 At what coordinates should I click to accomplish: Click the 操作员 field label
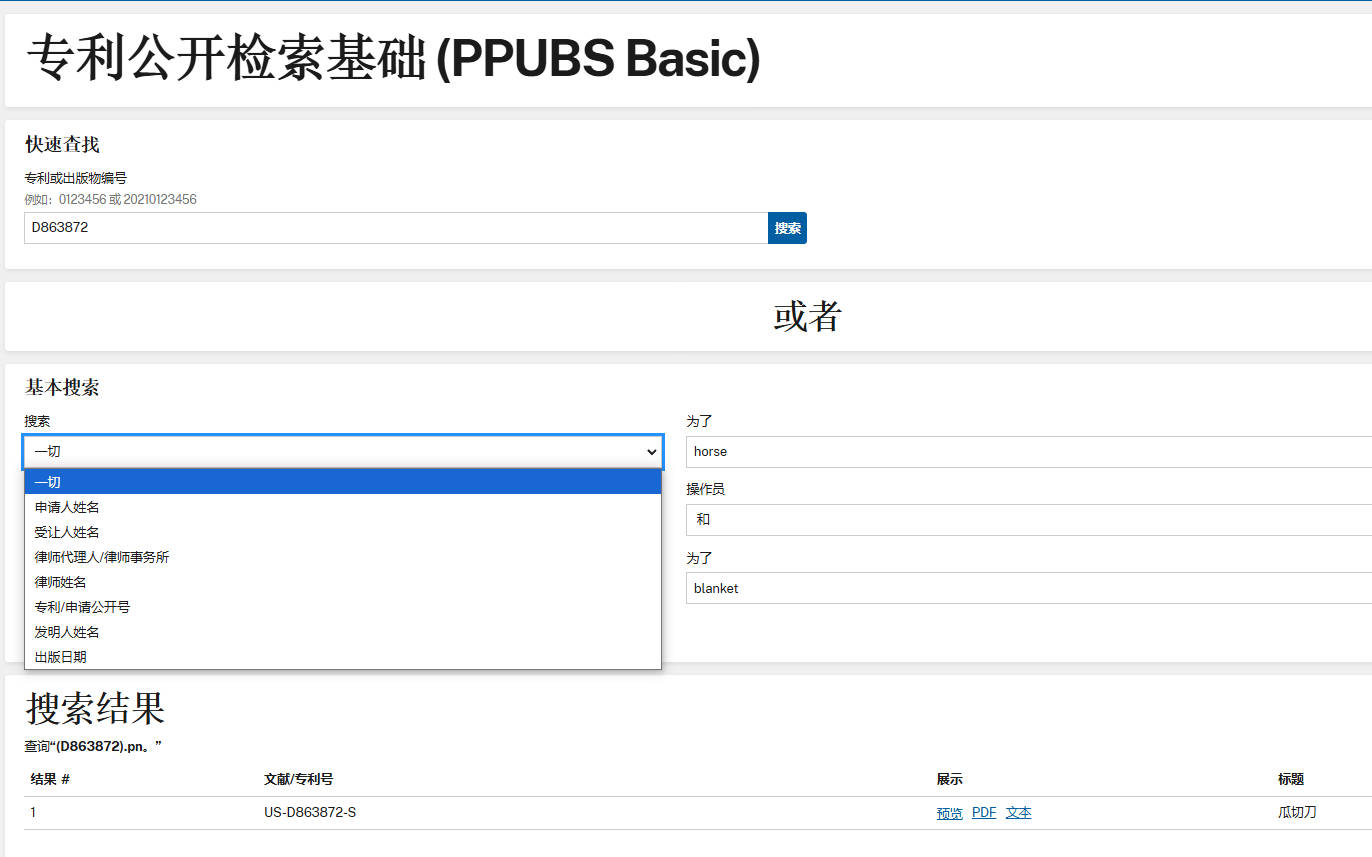705,489
